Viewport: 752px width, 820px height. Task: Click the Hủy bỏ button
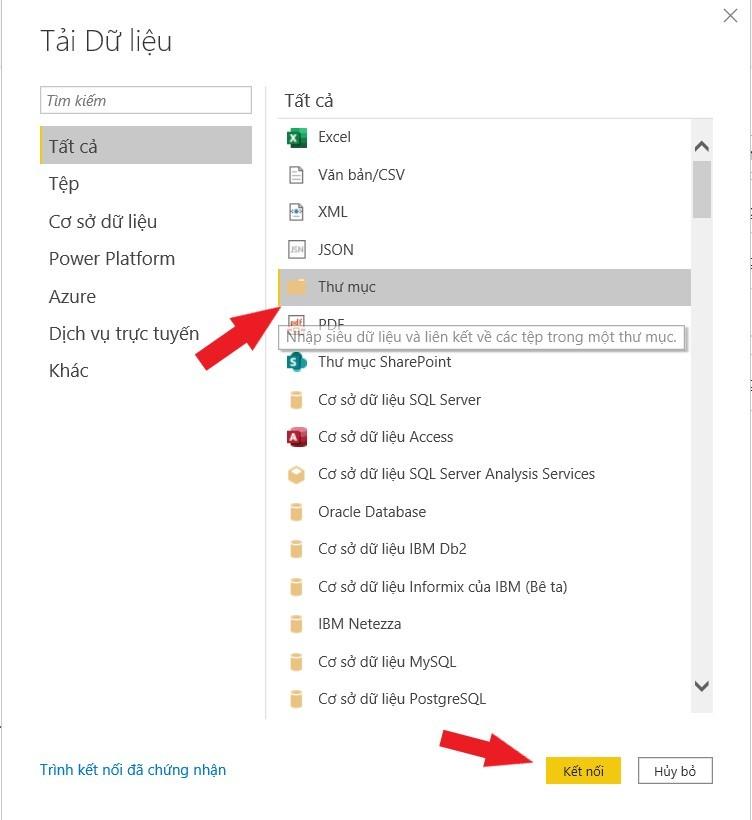coord(675,771)
